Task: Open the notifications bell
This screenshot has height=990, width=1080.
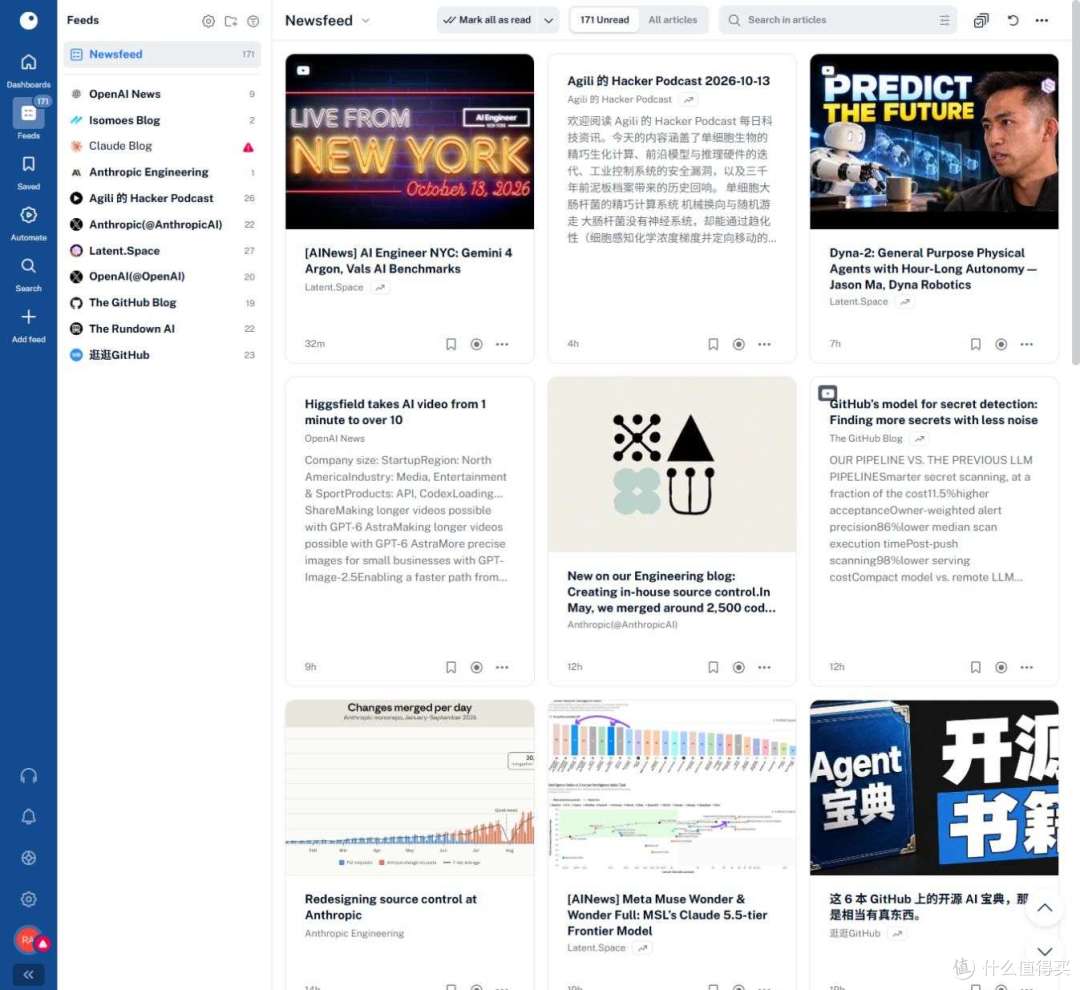Action: [28, 817]
